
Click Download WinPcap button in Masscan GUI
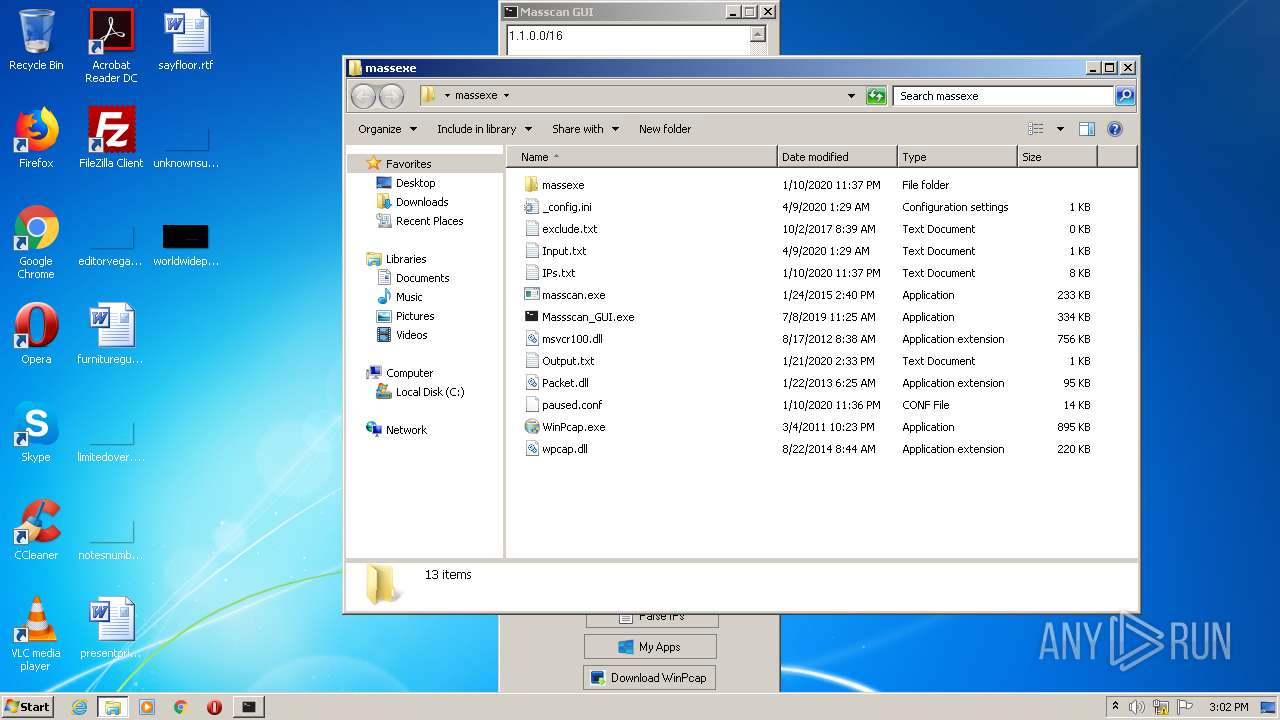[x=650, y=678]
